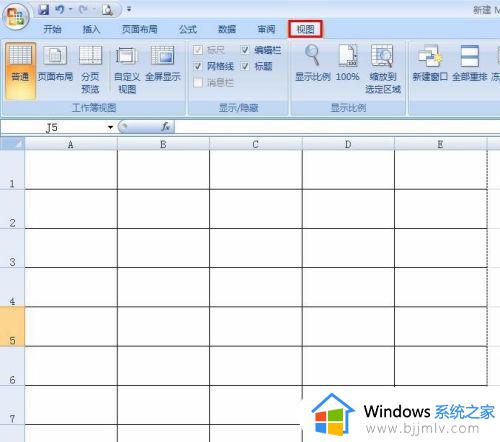Screen dimensions: 500x442
Task: Click 缩放到选定区域 zoom to selection
Action: tap(383, 69)
